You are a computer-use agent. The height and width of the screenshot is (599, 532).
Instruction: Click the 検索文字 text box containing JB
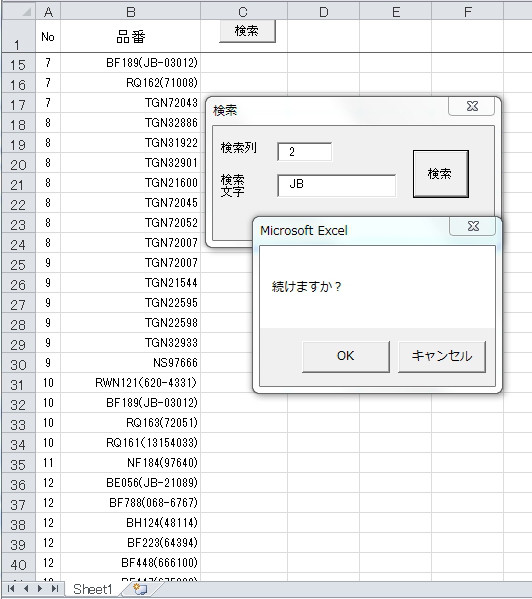point(336,185)
